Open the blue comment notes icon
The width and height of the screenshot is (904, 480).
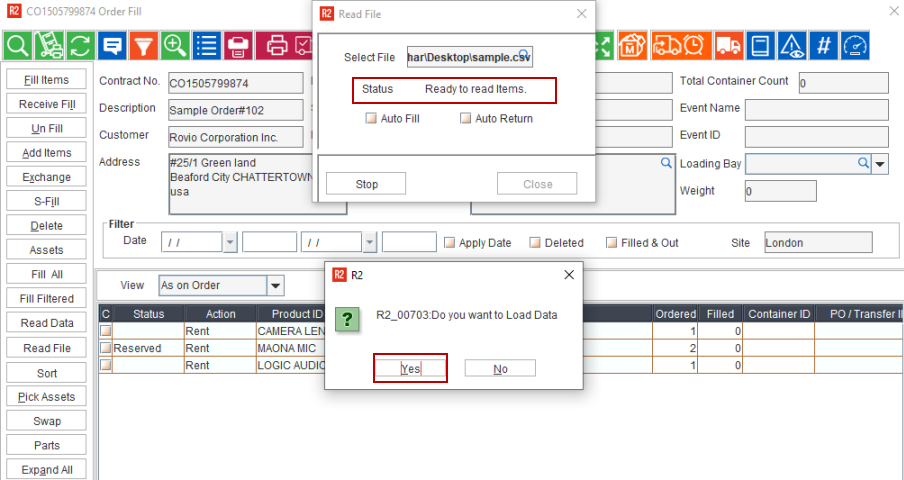pos(112,45)
